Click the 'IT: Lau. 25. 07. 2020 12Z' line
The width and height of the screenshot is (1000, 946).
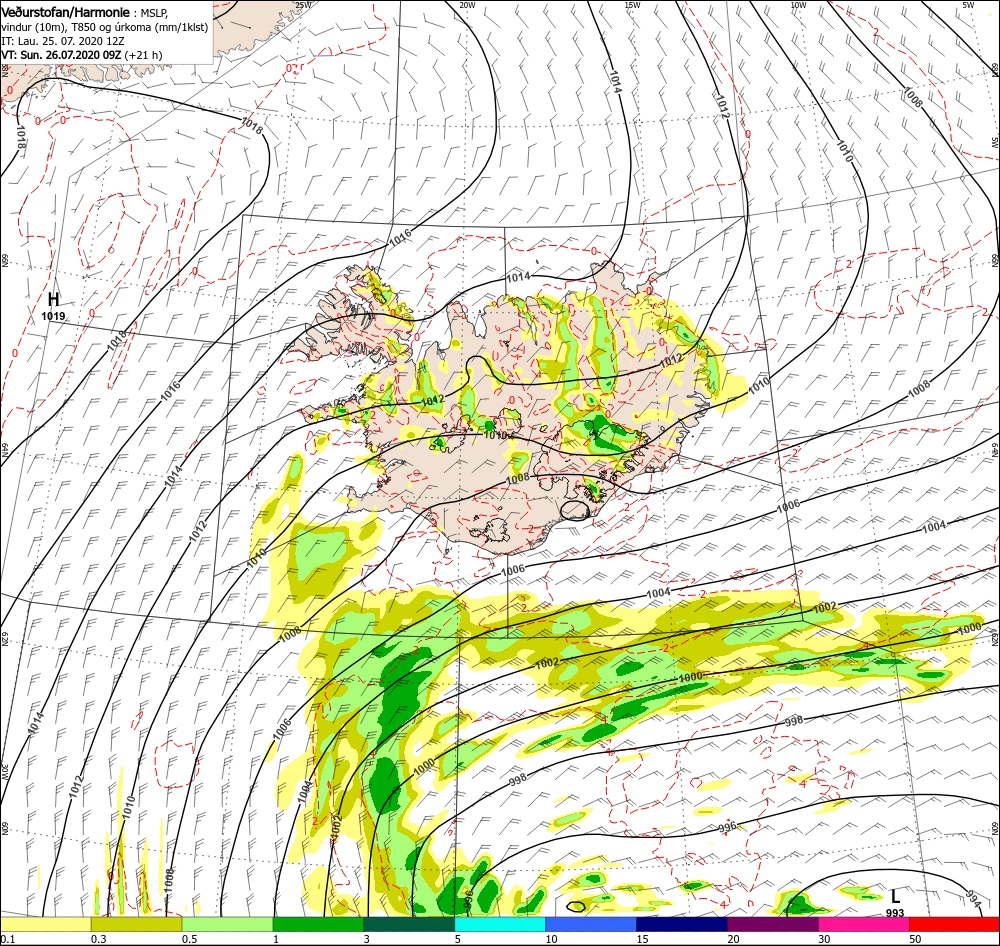[62, 41]
